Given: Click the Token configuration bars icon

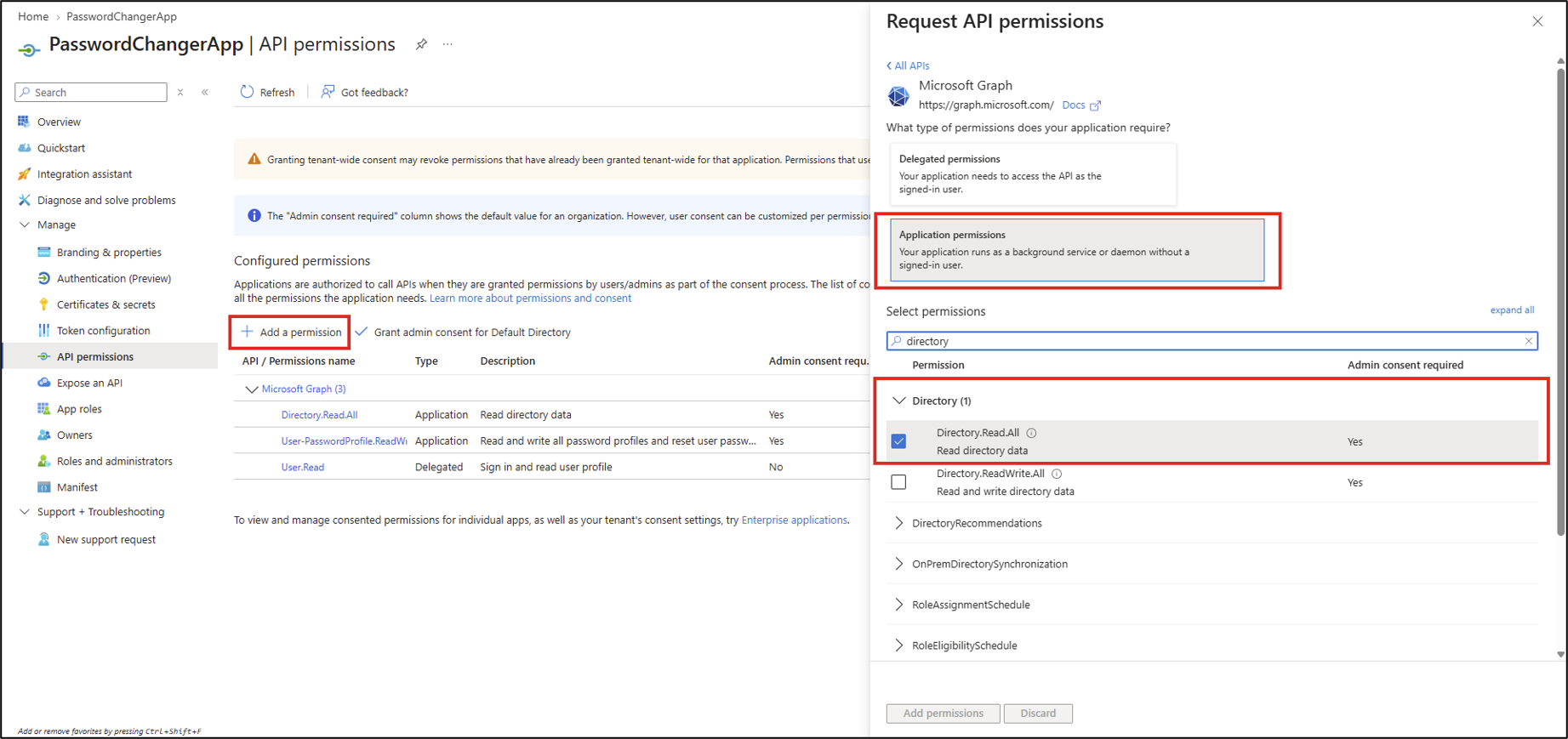Looking at the screenshot, I should click(x=43, y=331).
